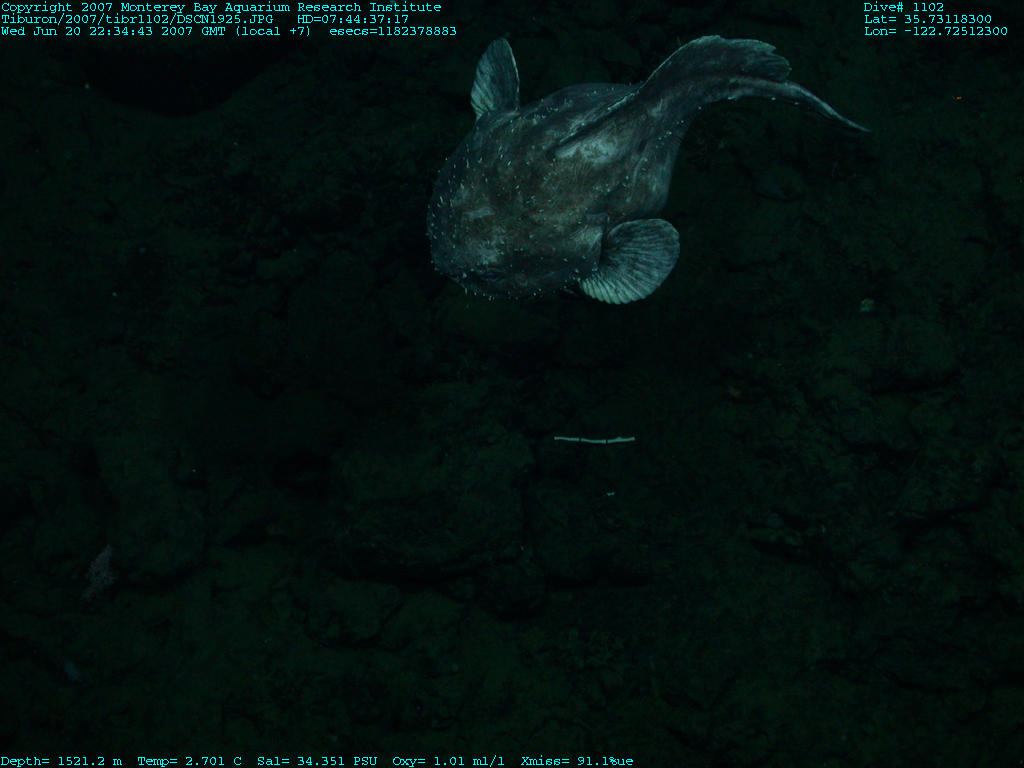Click the Temp= 2.701 C readout
The height and width of the screenshot is (768, 1024).
(189, 761)
